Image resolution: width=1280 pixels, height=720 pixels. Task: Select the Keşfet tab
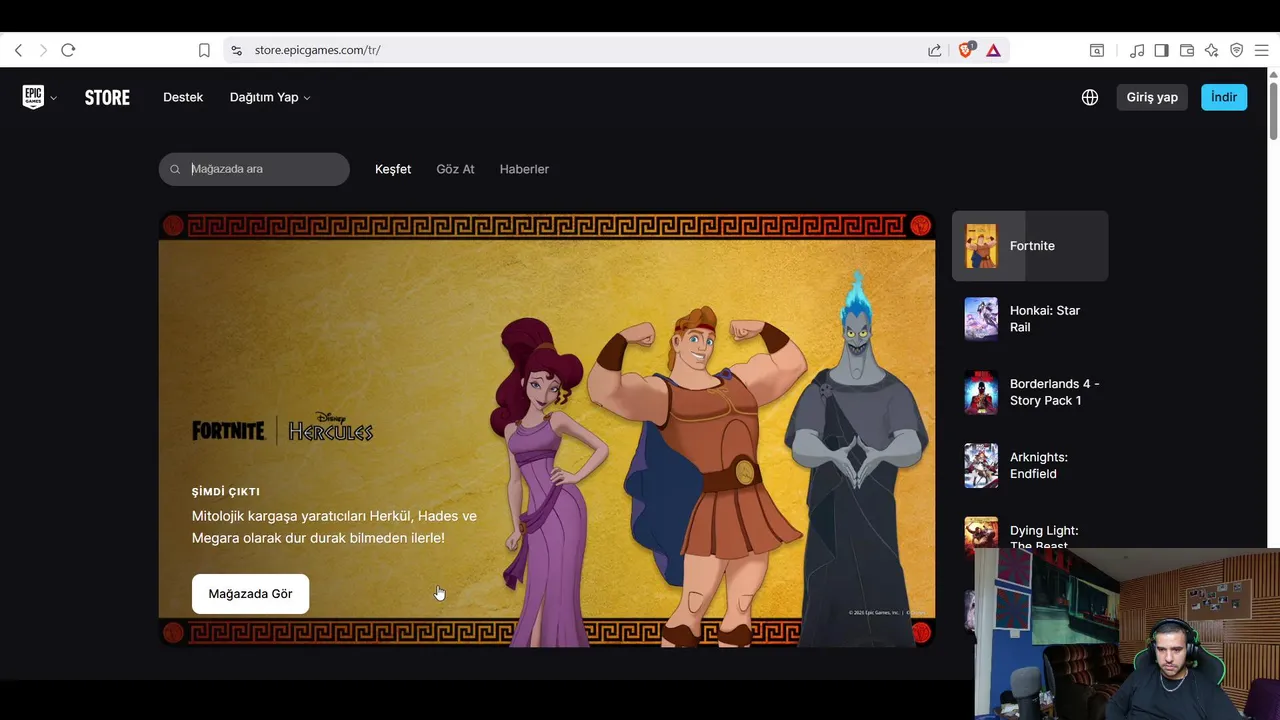tap(393, 169)
